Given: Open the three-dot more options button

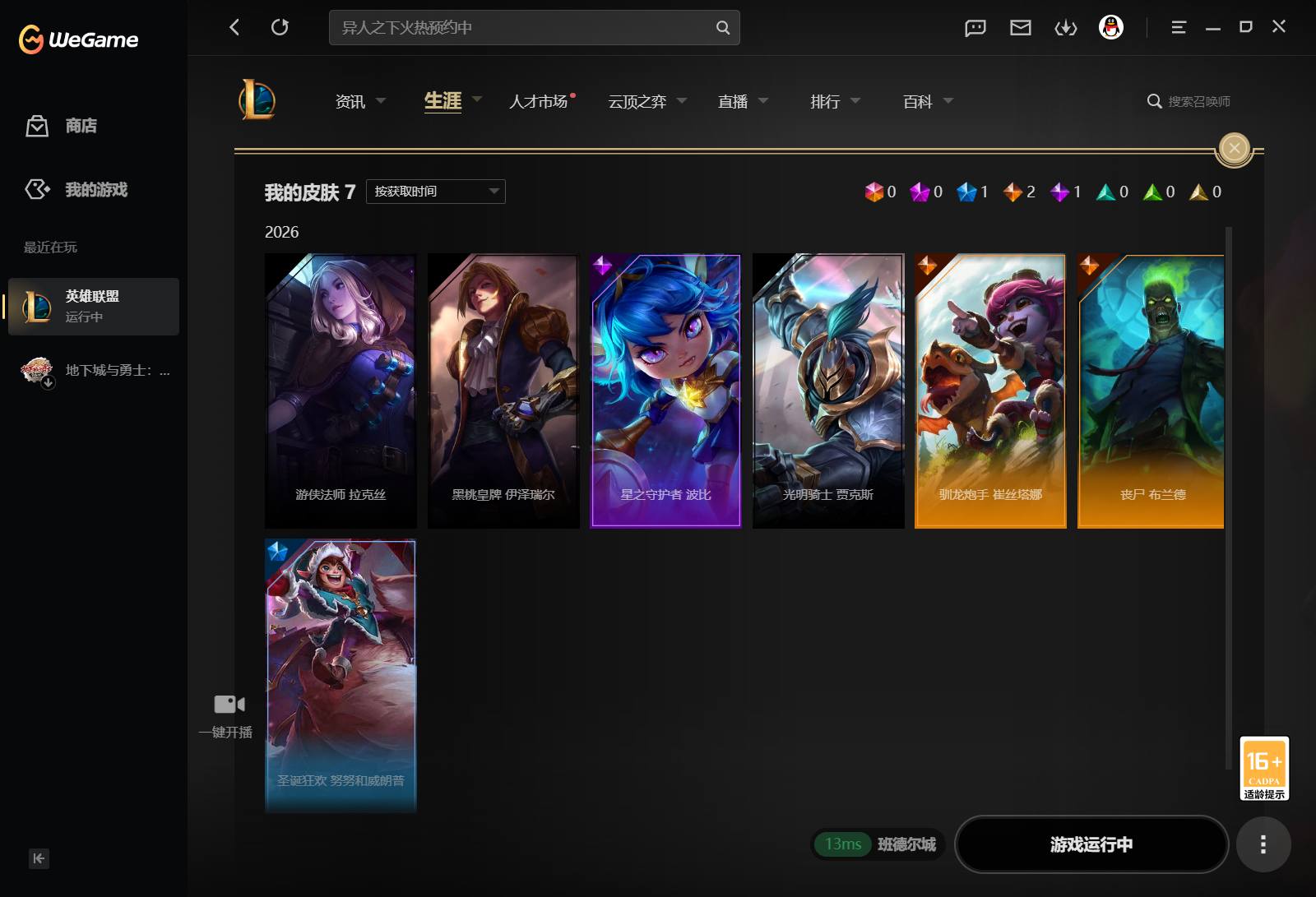Looking at the screenshot, I should [1263, 844].
